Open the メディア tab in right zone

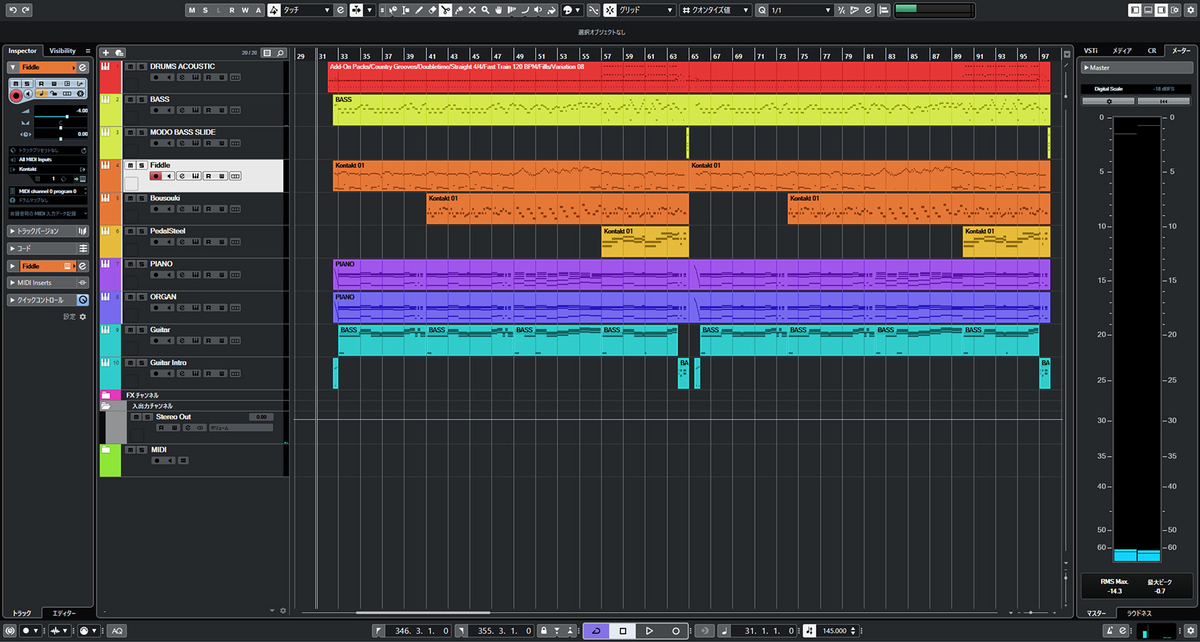(1123, 50)
